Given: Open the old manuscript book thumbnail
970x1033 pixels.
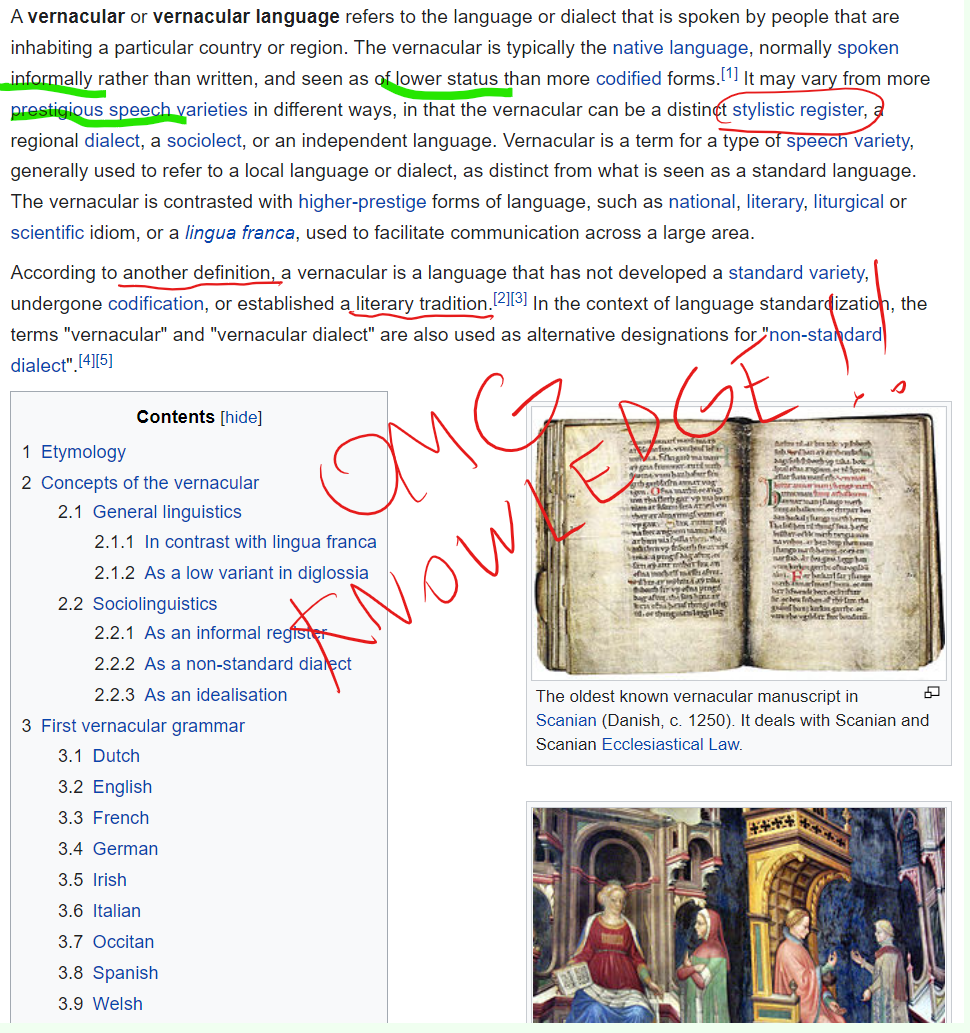Looking at the screenshot, I should pos(739,542).
